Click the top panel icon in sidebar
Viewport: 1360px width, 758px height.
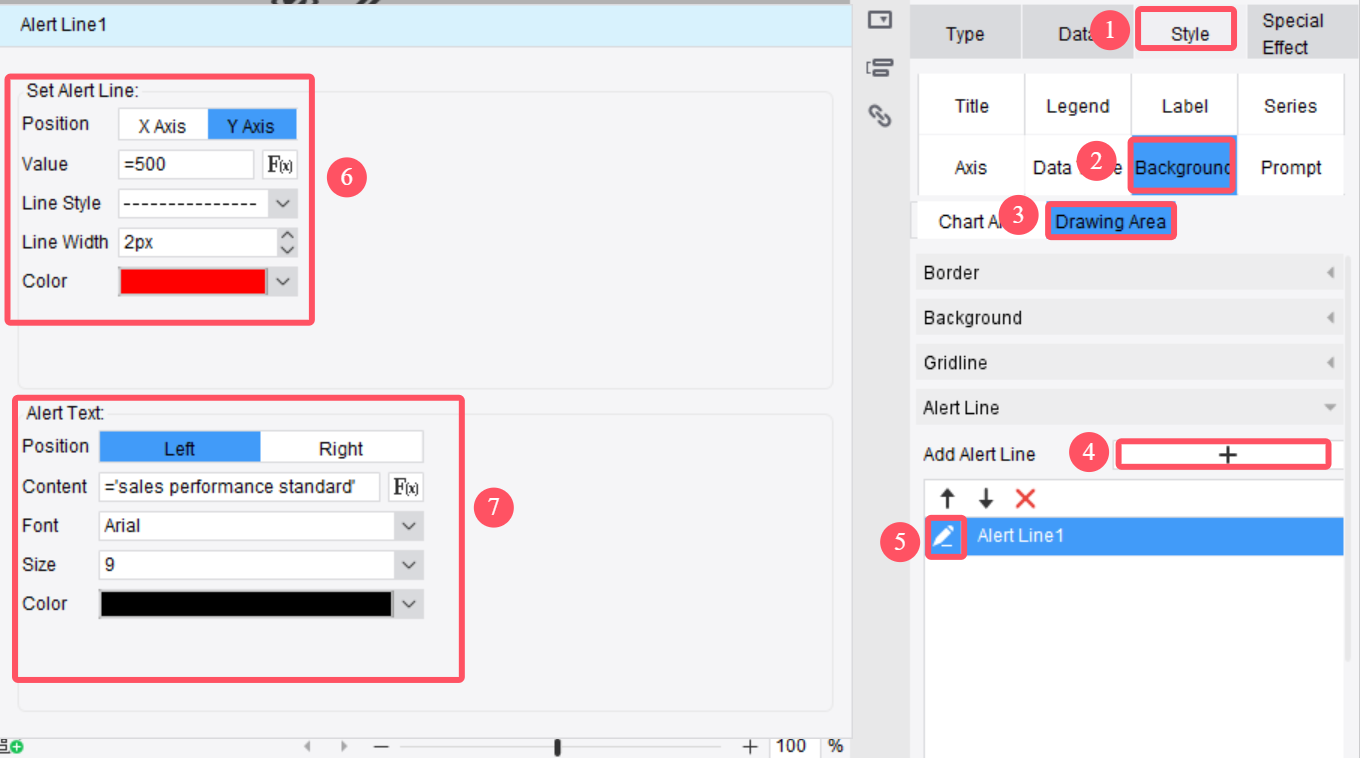tap(880, 19)
